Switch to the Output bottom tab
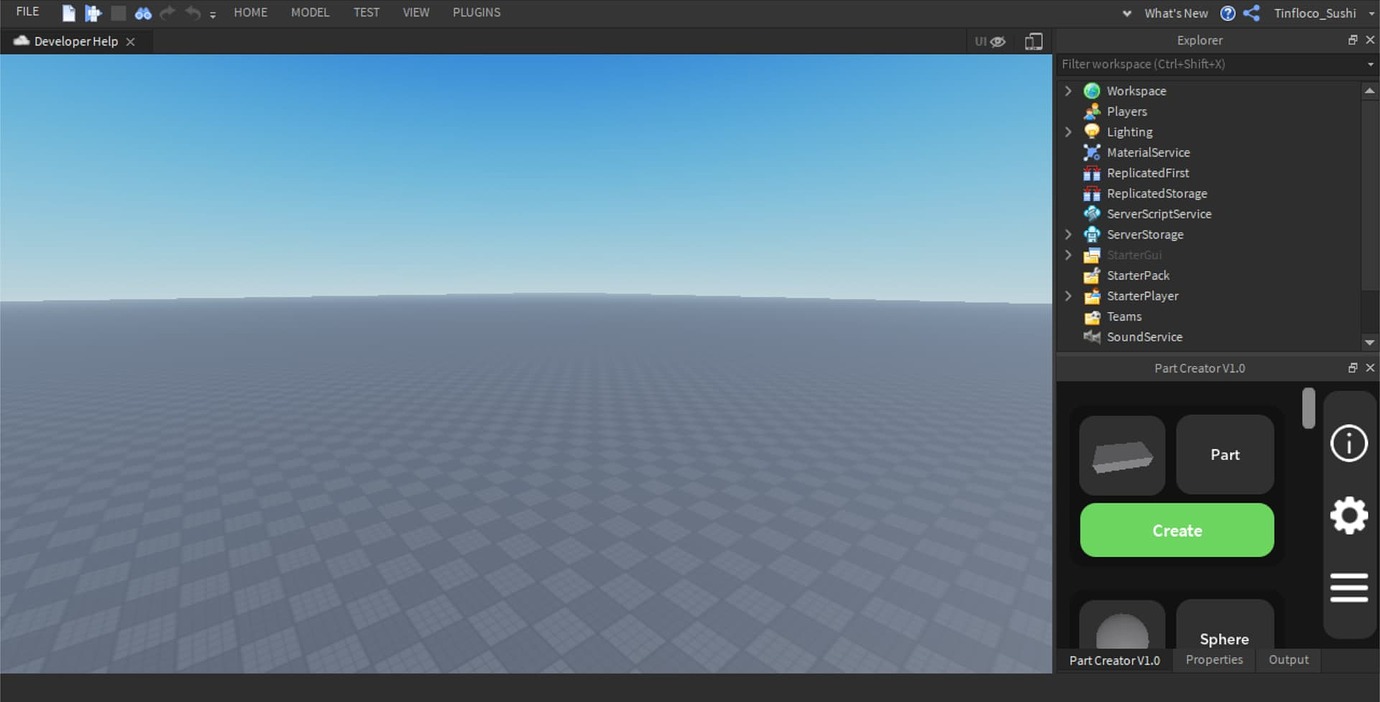The height and width of the screenshot is (702, 1380). pos(1288,660)
